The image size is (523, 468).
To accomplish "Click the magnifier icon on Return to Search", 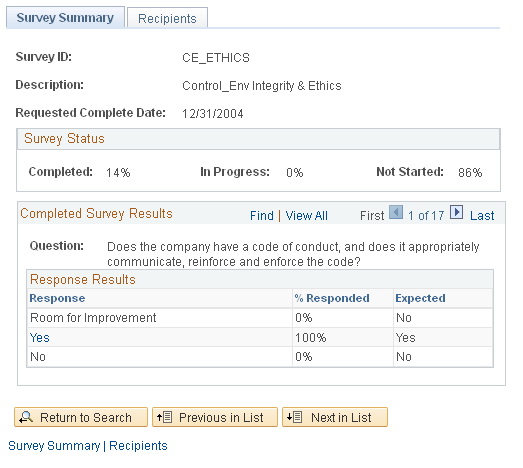I will pos(26,417).
